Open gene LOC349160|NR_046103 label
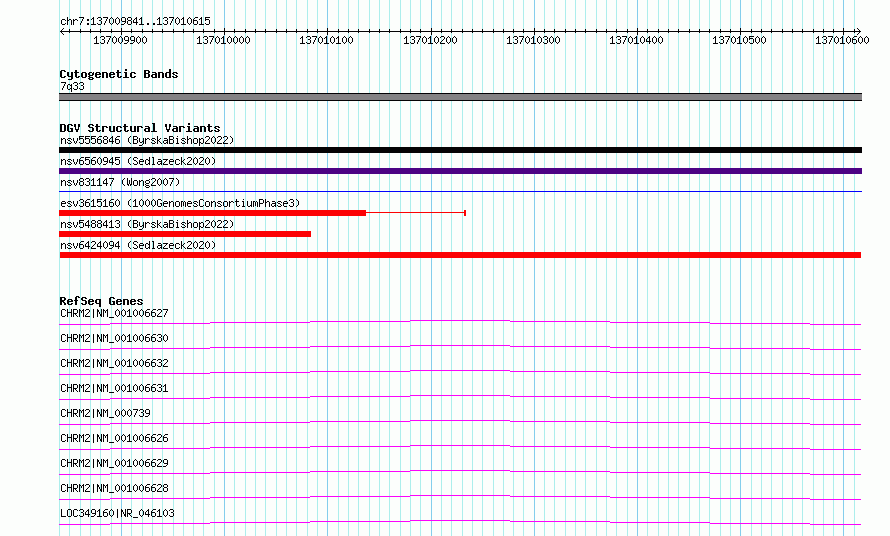This screenshot has height=536, width=890. 117,513
